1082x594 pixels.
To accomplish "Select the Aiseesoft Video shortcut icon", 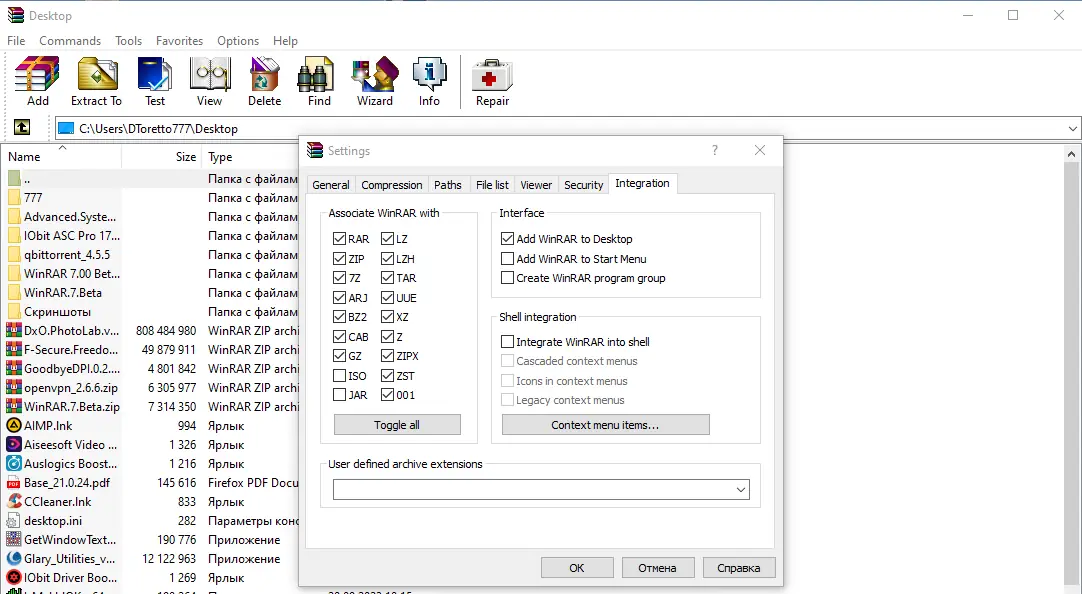I will [14, 445].
